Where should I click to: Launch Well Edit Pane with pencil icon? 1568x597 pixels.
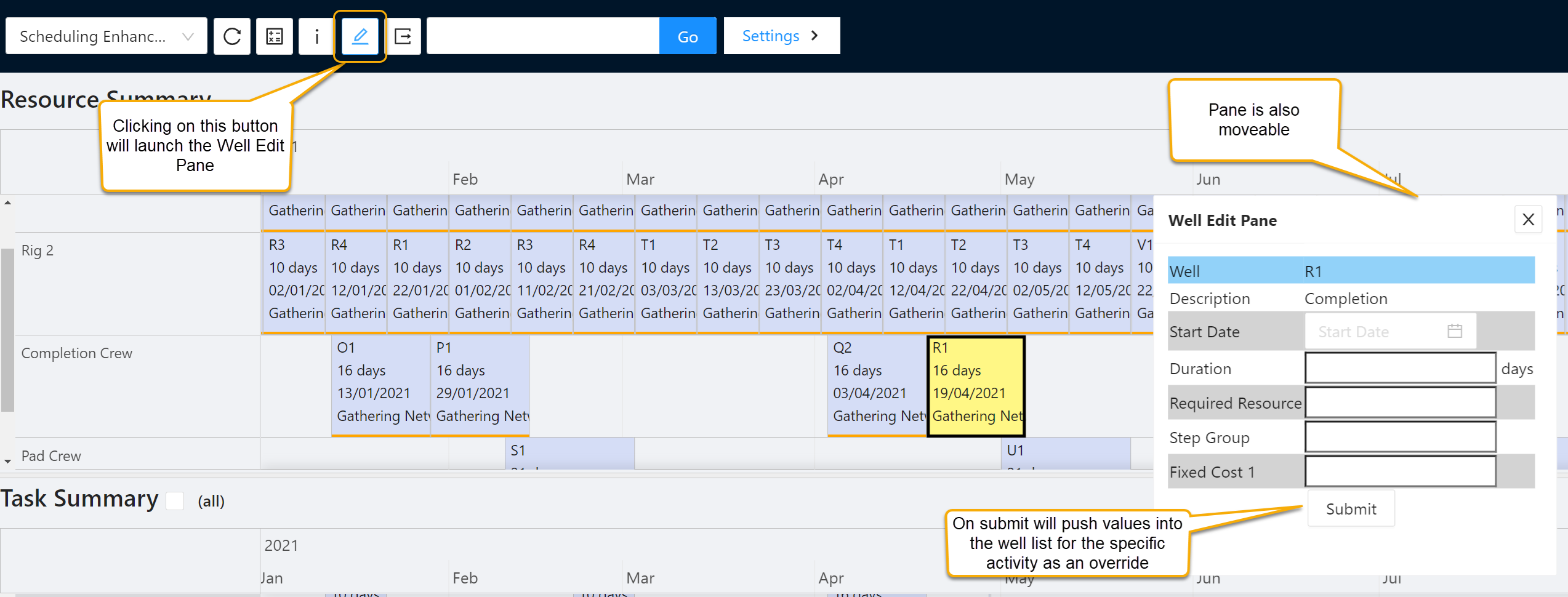coord(360,36)
